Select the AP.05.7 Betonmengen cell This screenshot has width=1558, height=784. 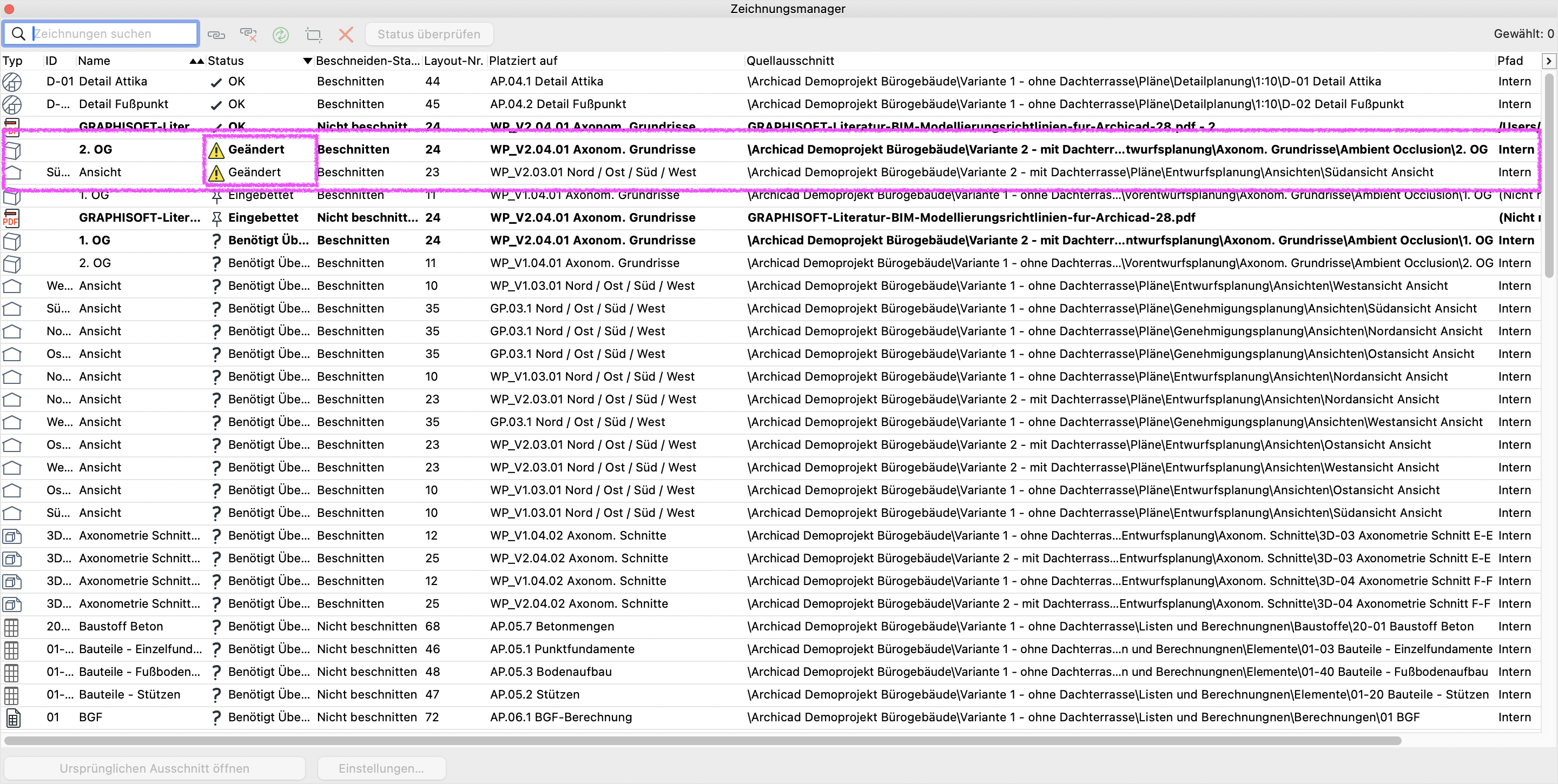(x=552, y=627)
